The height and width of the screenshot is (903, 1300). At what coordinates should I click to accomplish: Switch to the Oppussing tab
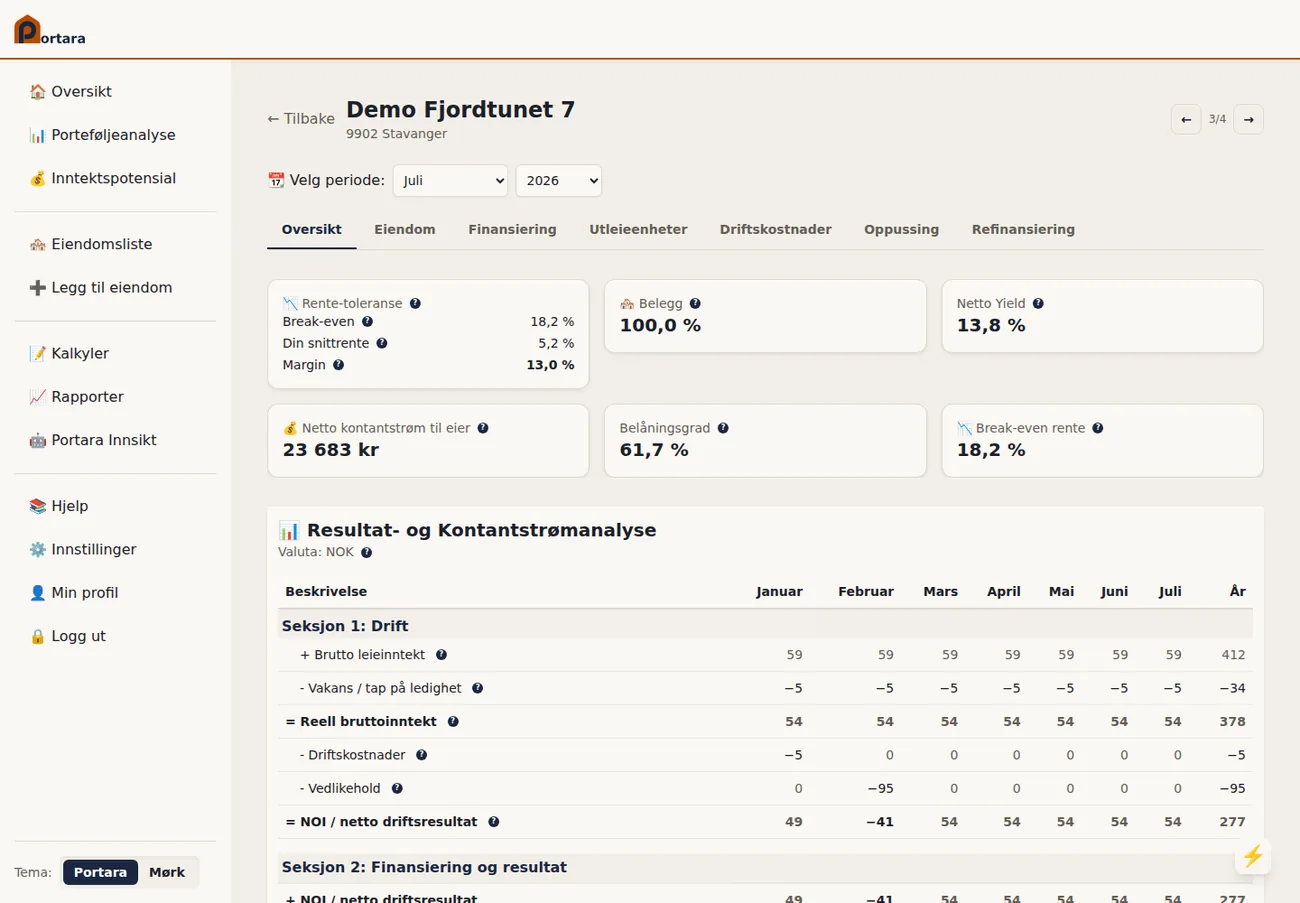(901, 229)
